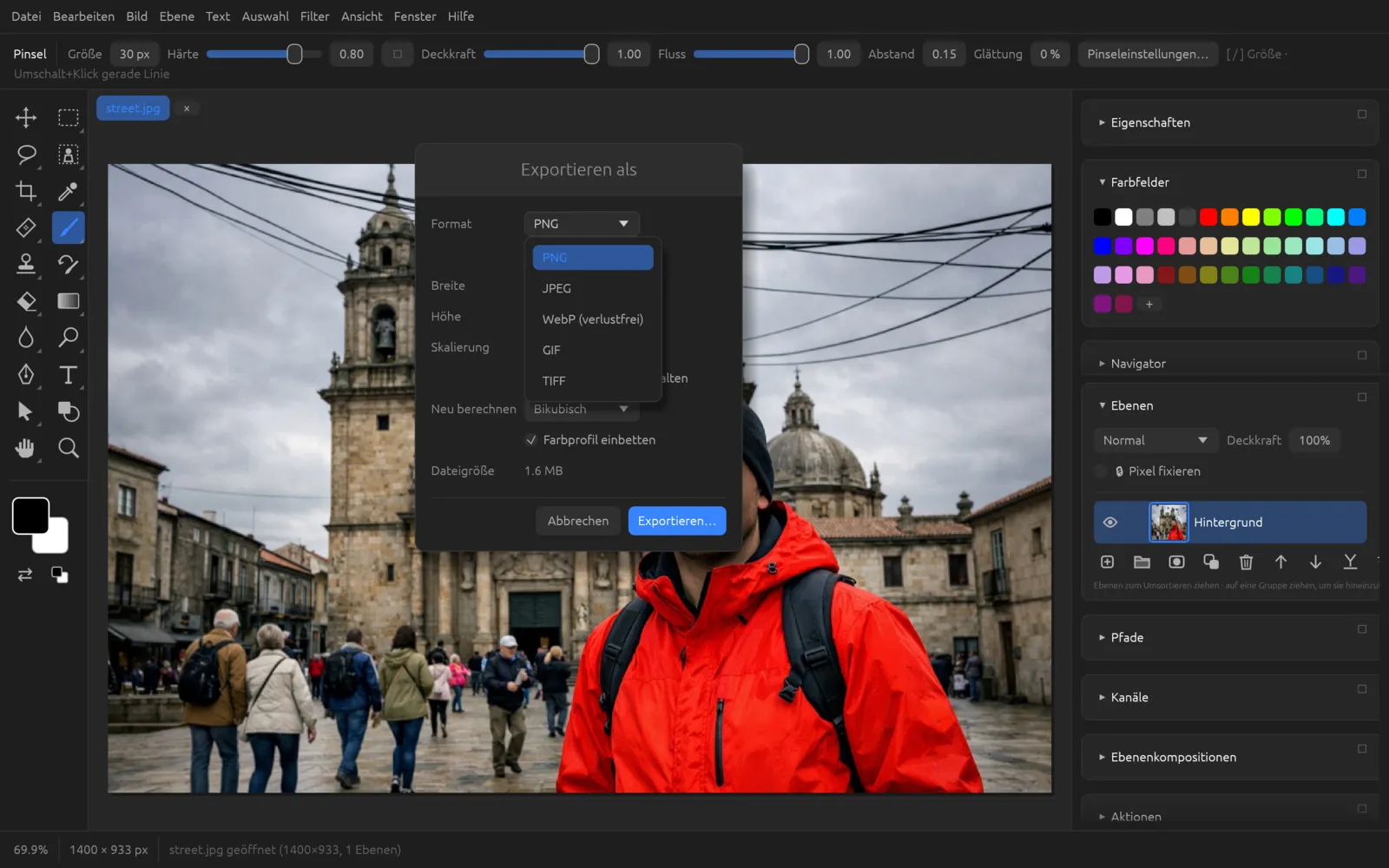
Task: Close the street.jpg document tab
Action: point(187,108)
